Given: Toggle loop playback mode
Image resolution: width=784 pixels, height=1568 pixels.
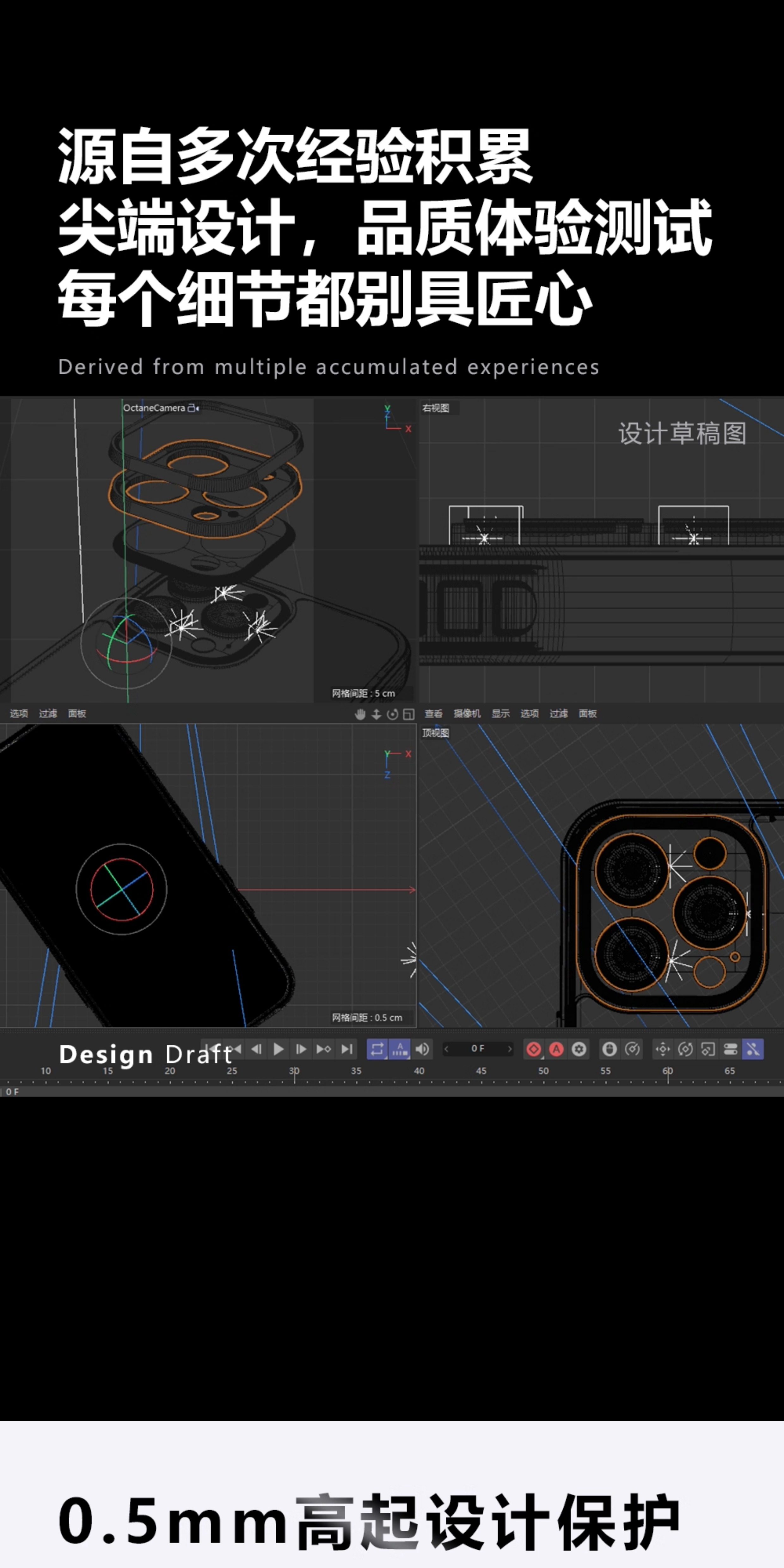Looking at the screenshot, I should click(x=377, y=1049).
